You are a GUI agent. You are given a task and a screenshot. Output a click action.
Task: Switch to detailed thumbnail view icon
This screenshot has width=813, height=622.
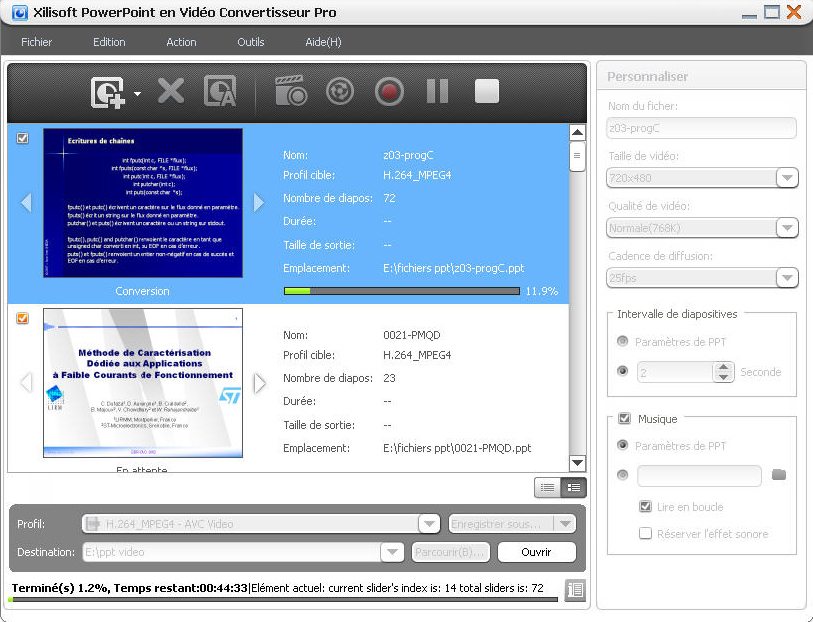tap(573, 487)
